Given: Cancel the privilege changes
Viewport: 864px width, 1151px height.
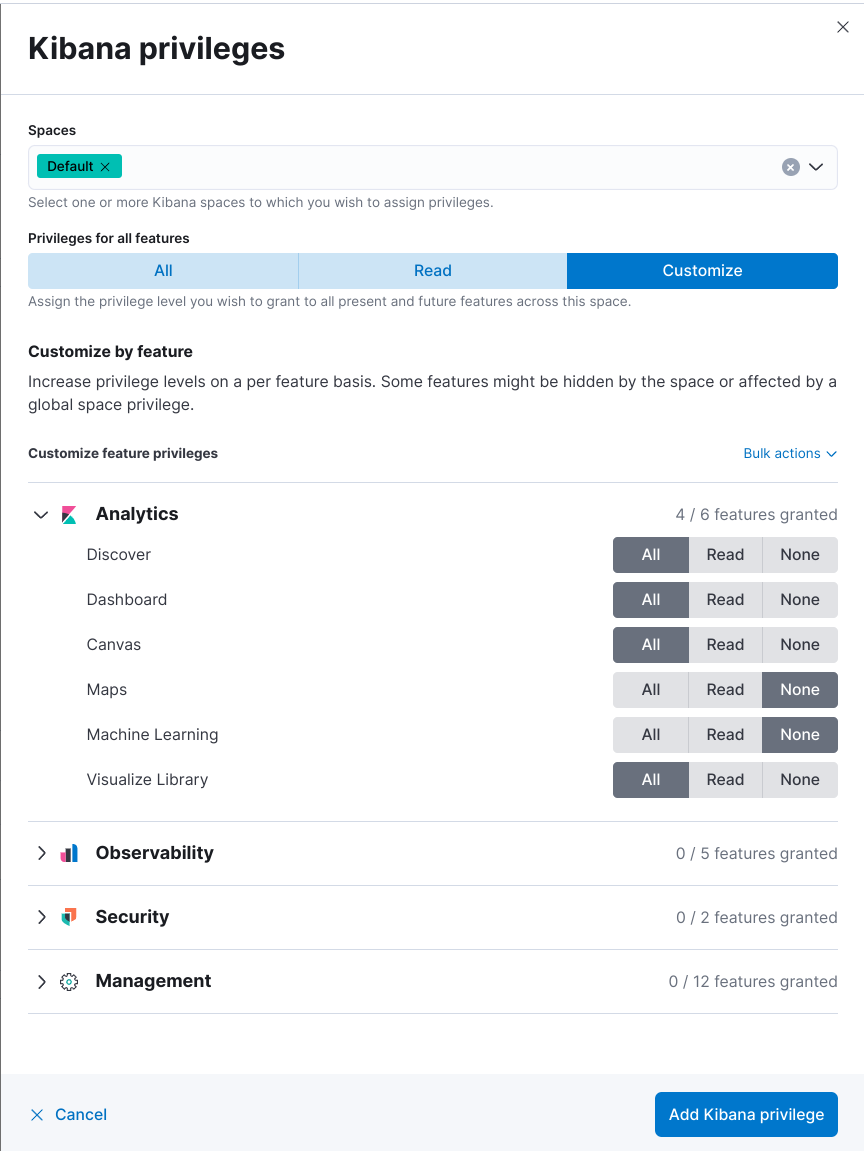Looking at the screenshot, I should [80, 1114].
